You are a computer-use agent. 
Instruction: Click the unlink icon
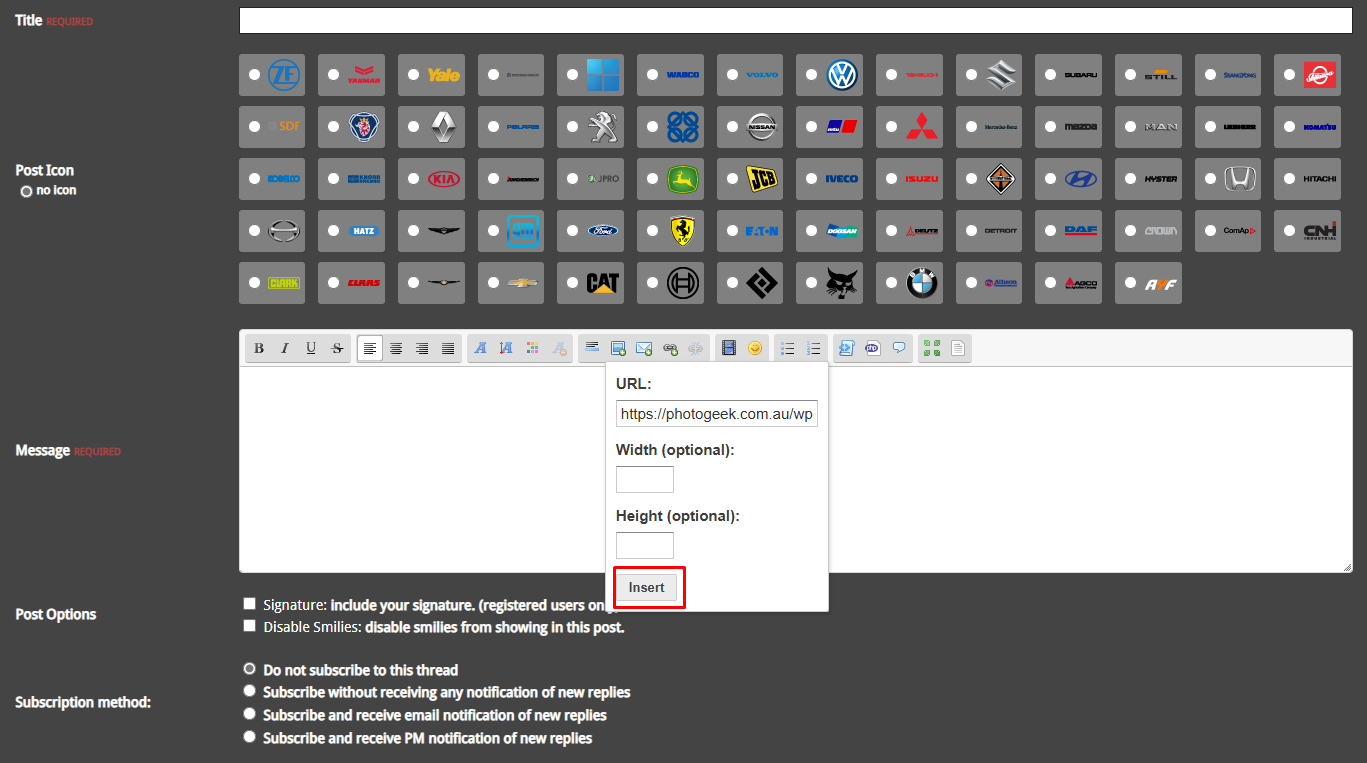tap(696, 348)
